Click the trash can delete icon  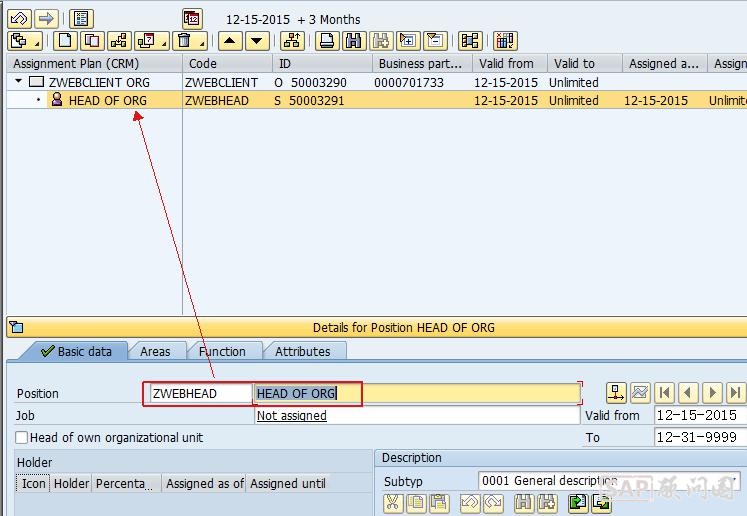[184, 41]
